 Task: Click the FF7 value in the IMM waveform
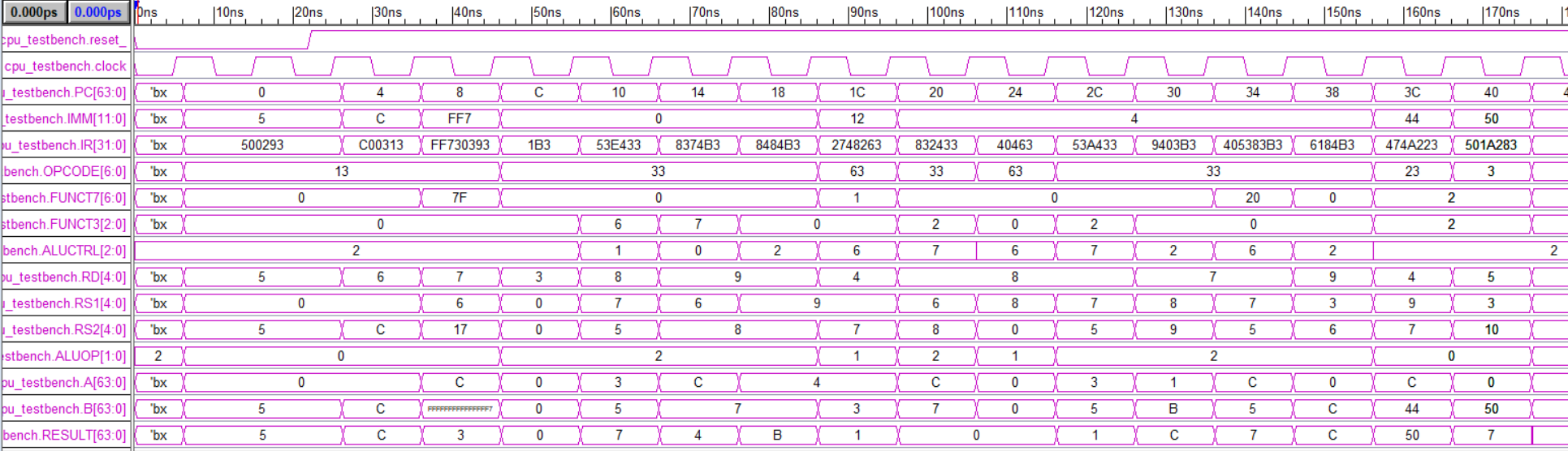coord(460,119)
